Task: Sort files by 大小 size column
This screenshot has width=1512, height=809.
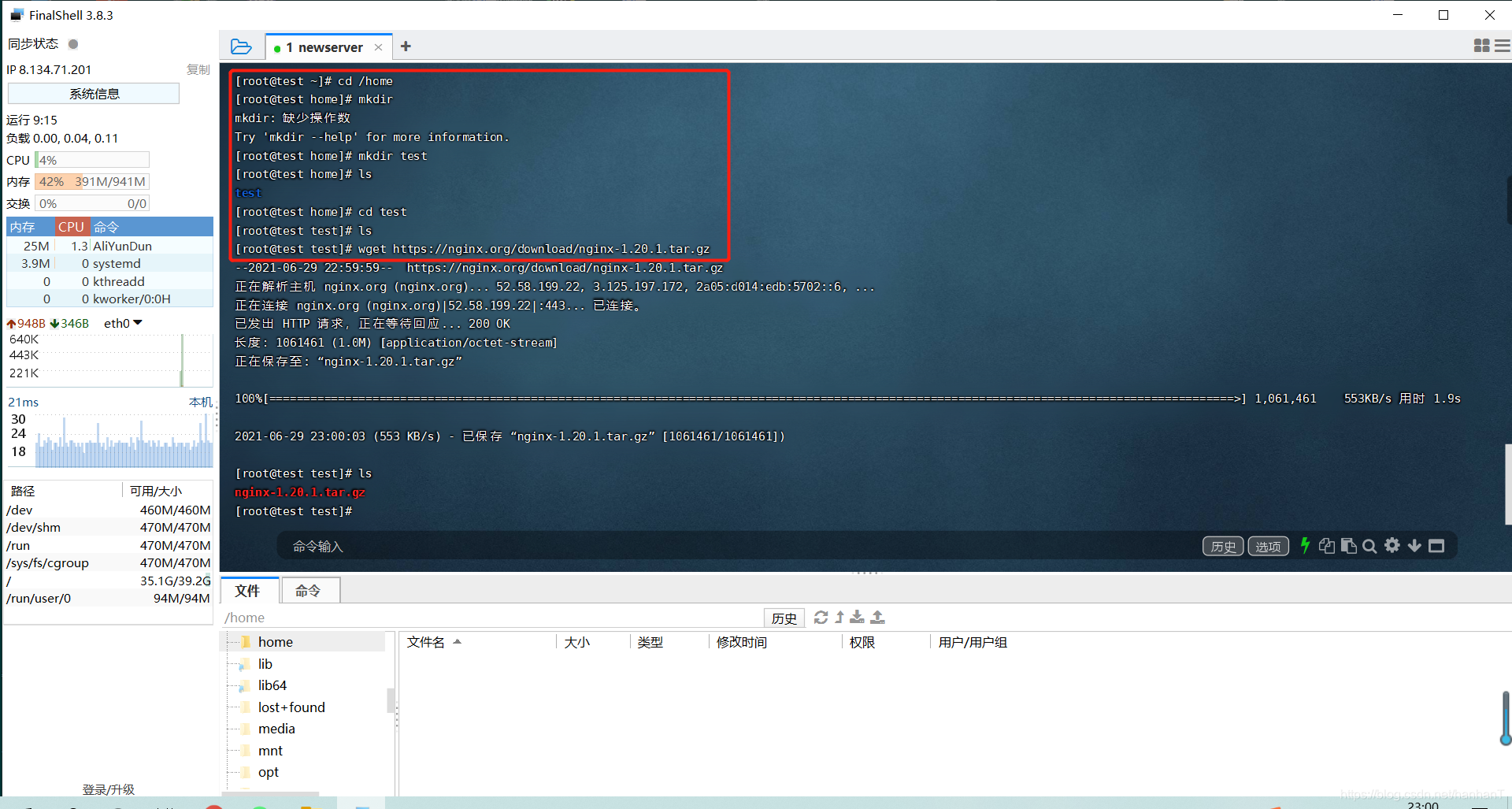Action: [x=593, y=642]
